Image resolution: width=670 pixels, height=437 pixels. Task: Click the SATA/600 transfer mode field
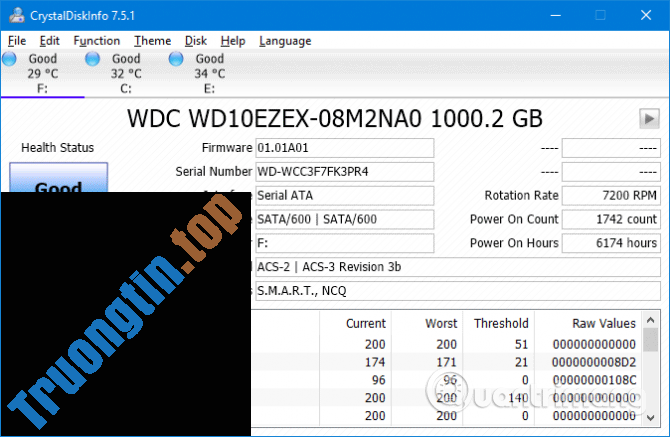click(344, 220)
